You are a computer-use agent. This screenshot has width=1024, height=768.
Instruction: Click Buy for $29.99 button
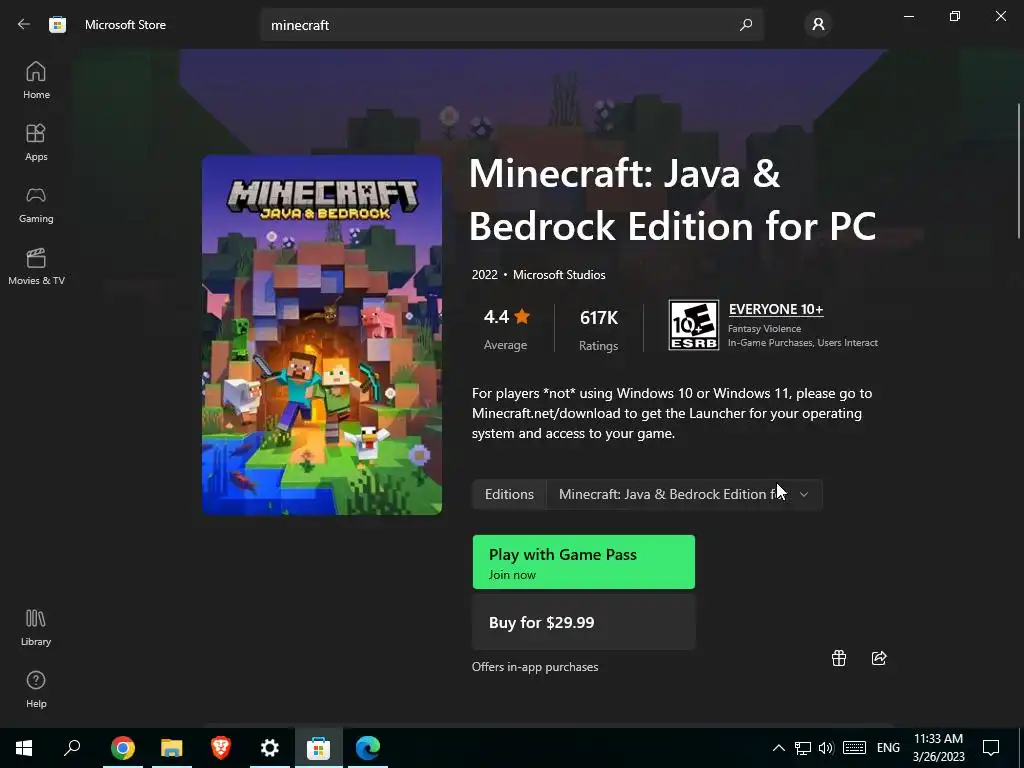(x=584, y=622)
